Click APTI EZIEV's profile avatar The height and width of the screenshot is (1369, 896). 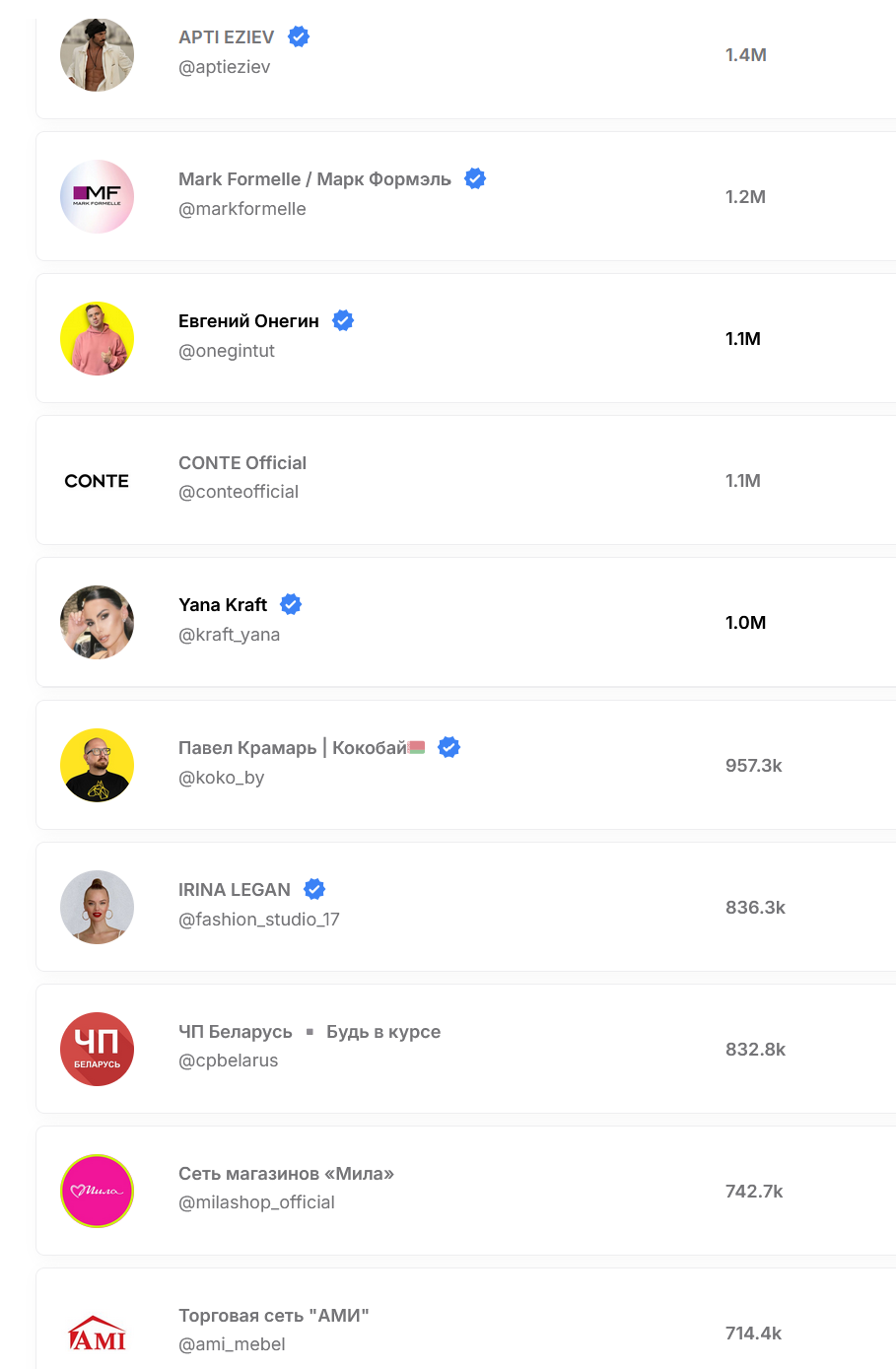click(97, 55)
